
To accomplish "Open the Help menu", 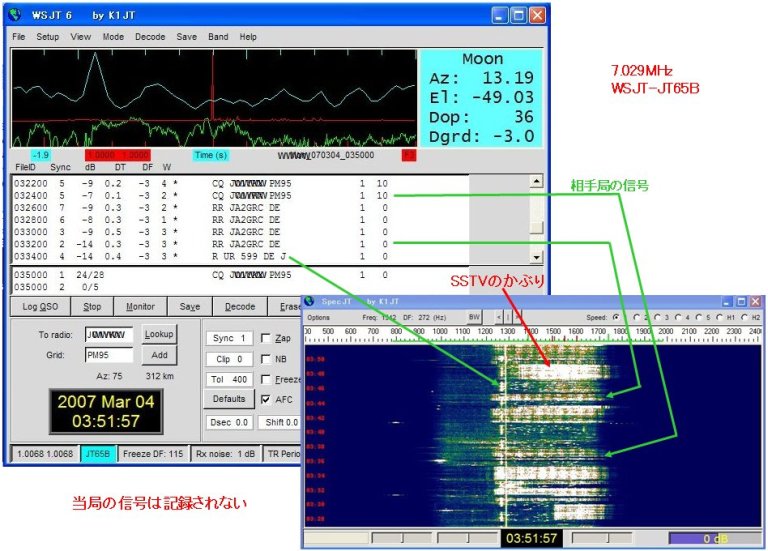I will [x=248, y=37].
